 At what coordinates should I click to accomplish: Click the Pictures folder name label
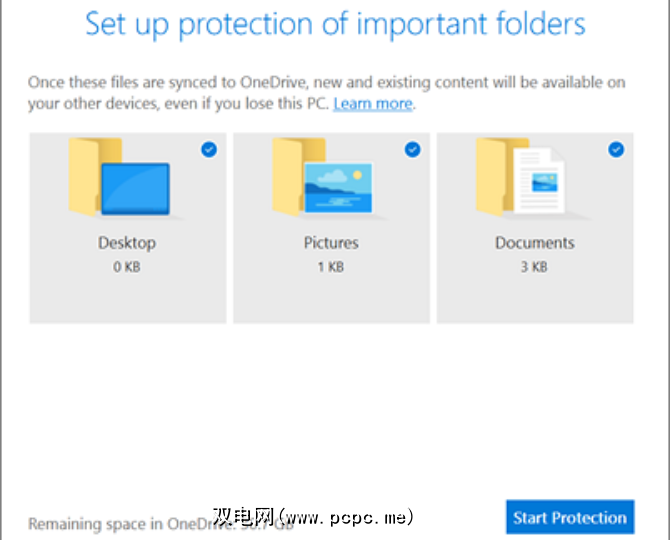(331, 242)
